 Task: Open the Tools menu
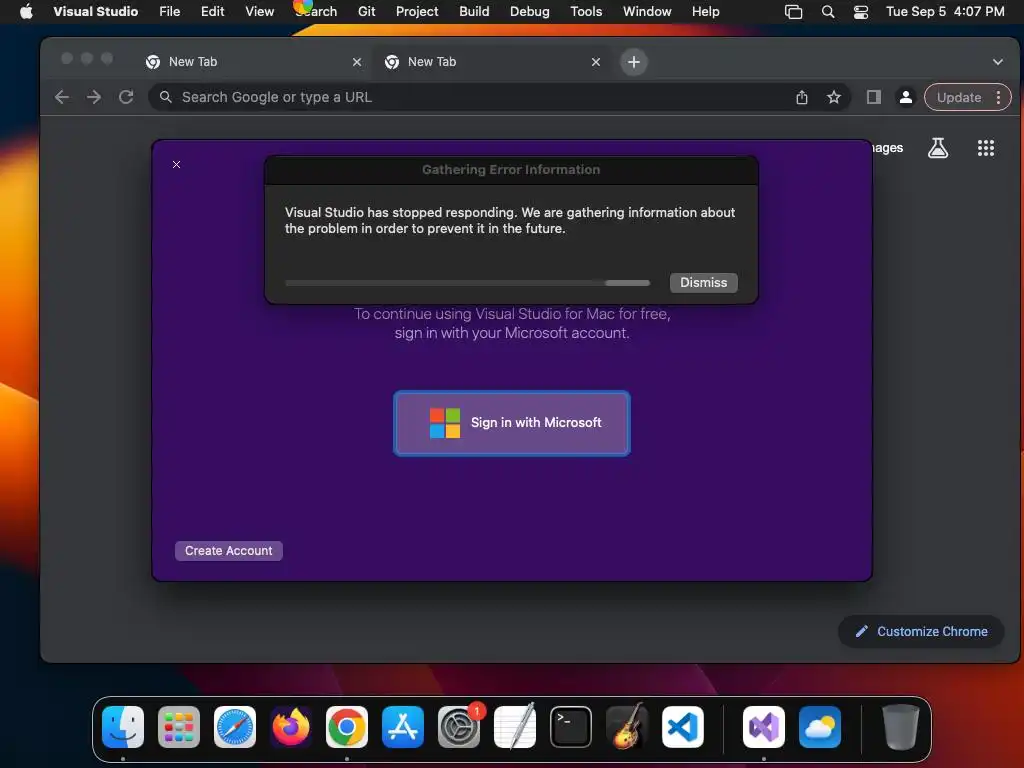point(586,11)
